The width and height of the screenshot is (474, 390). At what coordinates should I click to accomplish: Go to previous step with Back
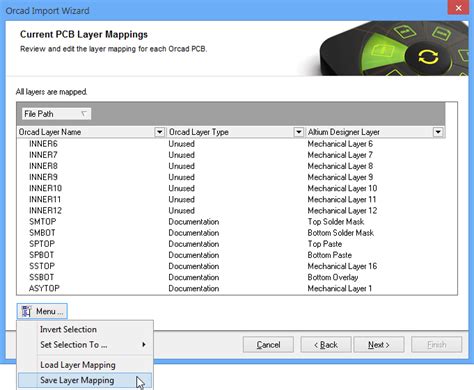326,345
